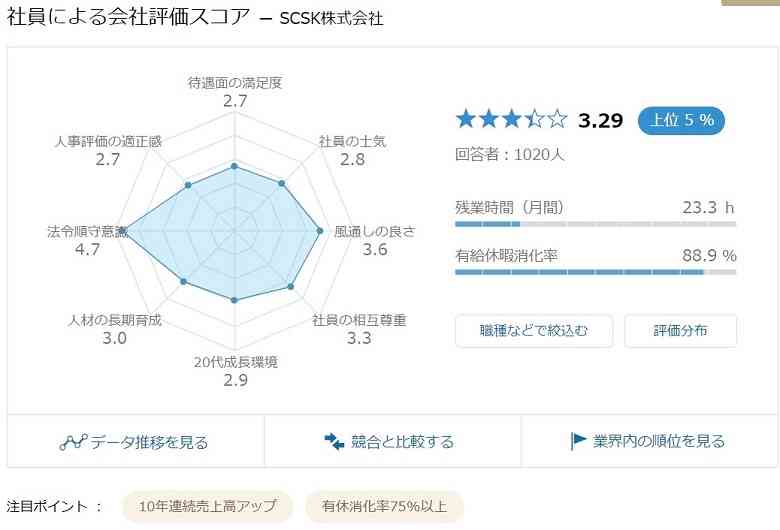This screenshot has height=530, width=780.
Task: Click the graph icon beside データ推移を見る
Action: pyautogui.click(x=73, y=442)
